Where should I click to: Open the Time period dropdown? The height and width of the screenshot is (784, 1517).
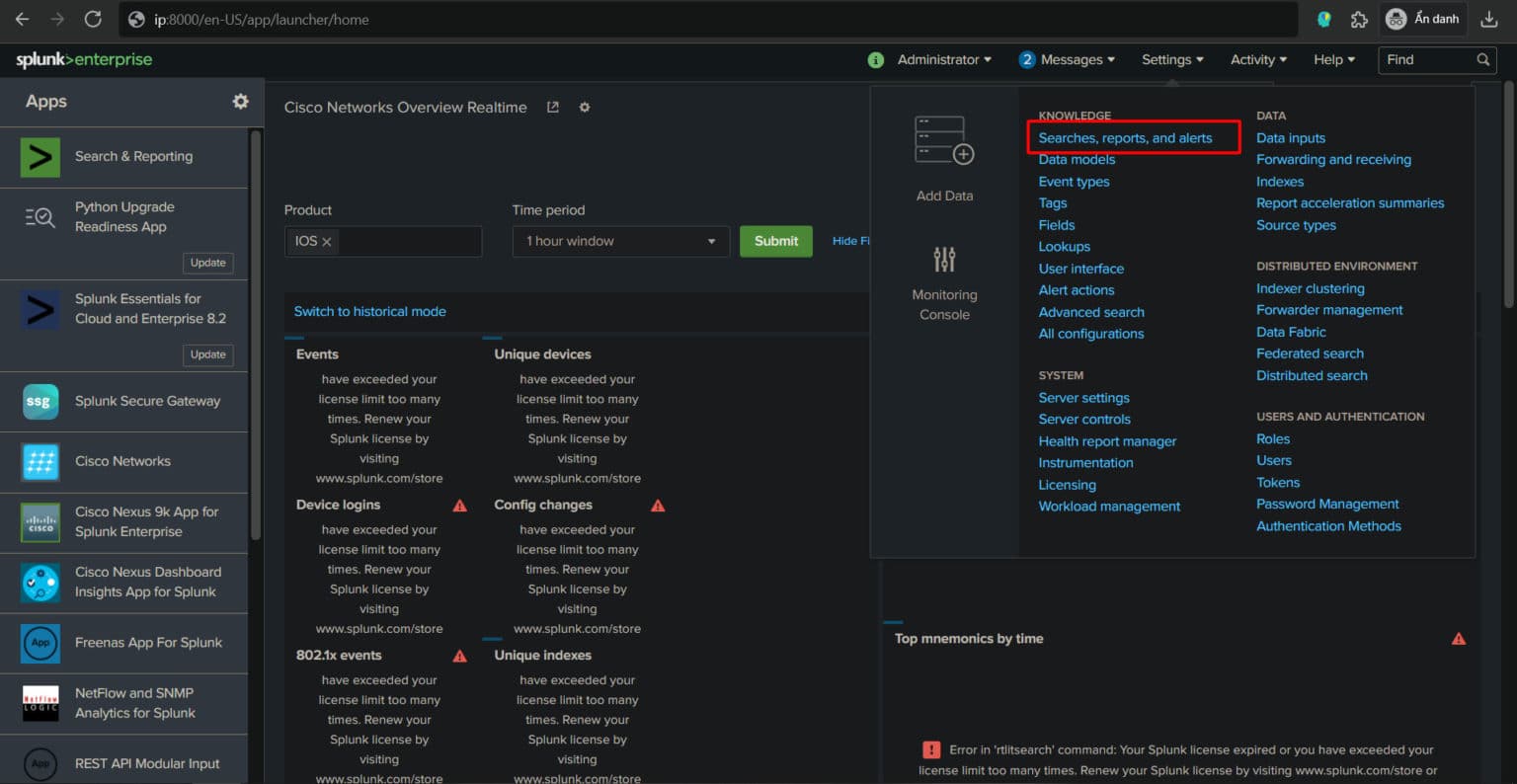point(620,241)
